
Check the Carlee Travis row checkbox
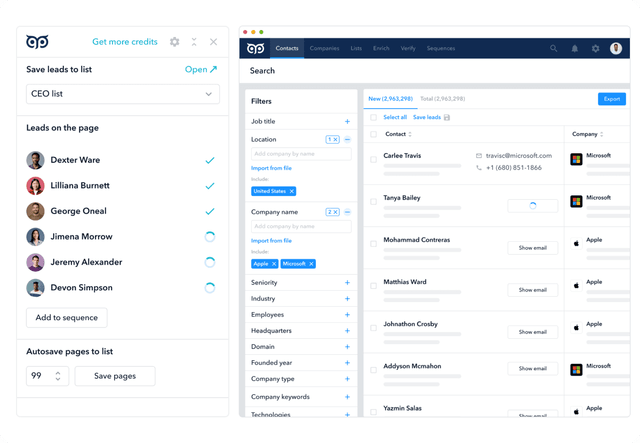[x=373, y=160]
